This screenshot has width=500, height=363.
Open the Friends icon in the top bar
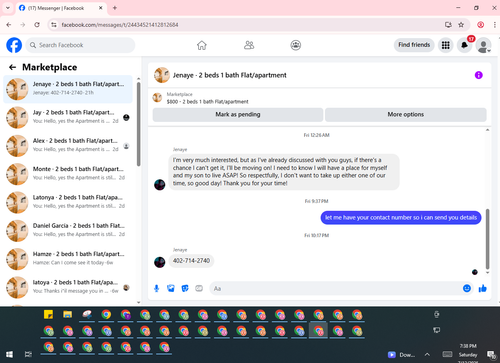pos(249,45)
